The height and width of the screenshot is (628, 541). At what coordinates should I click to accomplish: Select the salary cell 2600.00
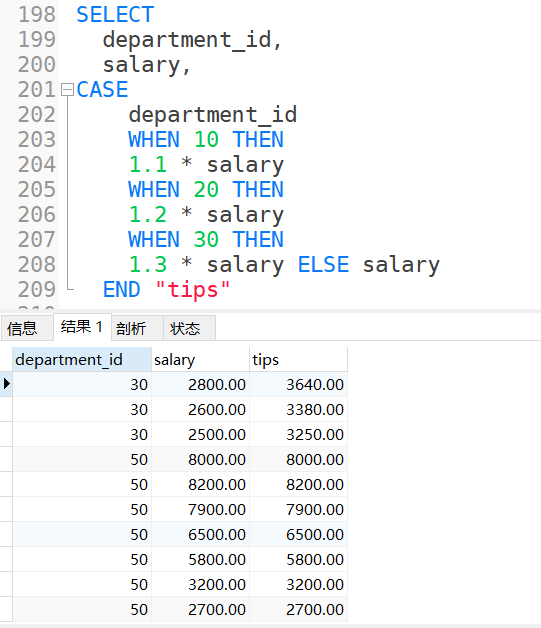[x=200, y=409]
